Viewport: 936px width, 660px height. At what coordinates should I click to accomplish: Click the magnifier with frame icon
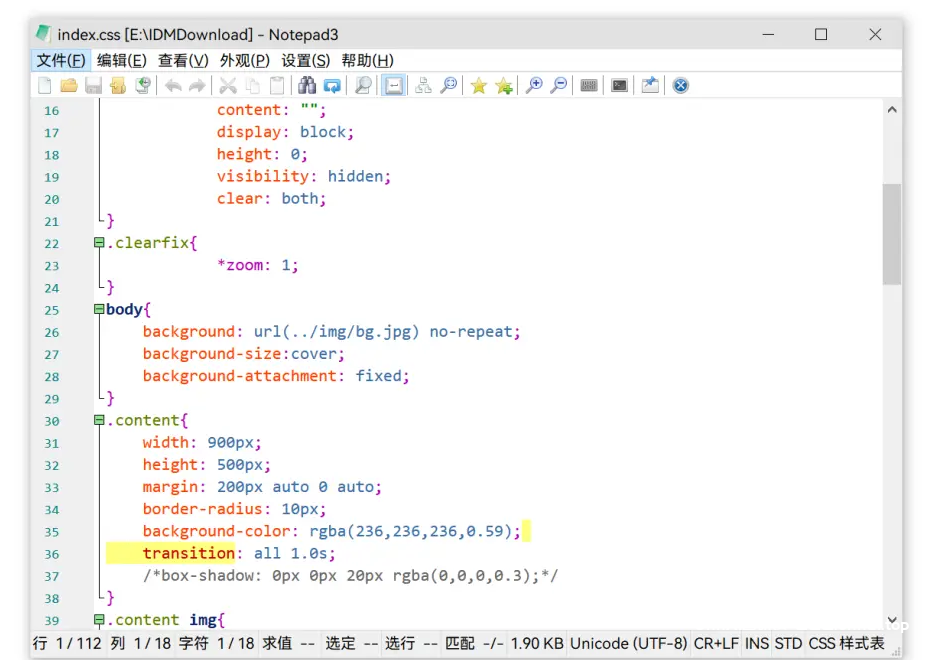click(x=448, y=86)
